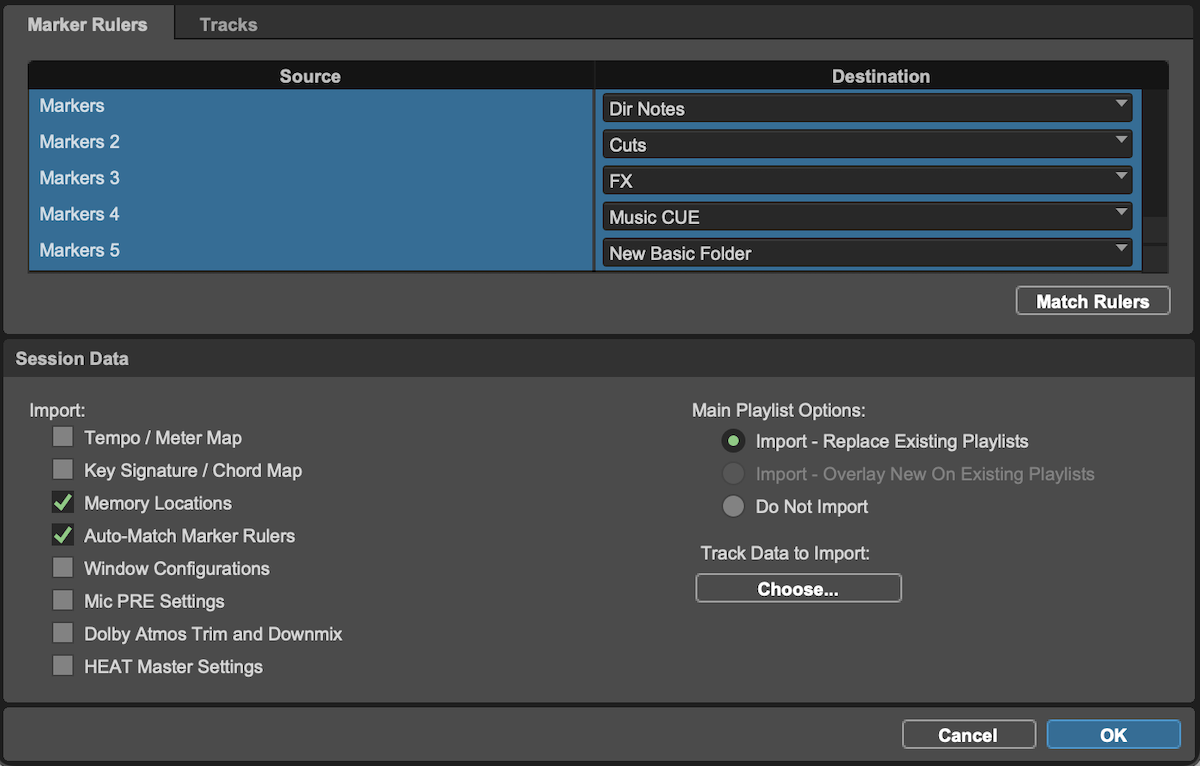1200x766 pixels.
Task: Switch to the Tracks tab
Action: tap(228, 24)
